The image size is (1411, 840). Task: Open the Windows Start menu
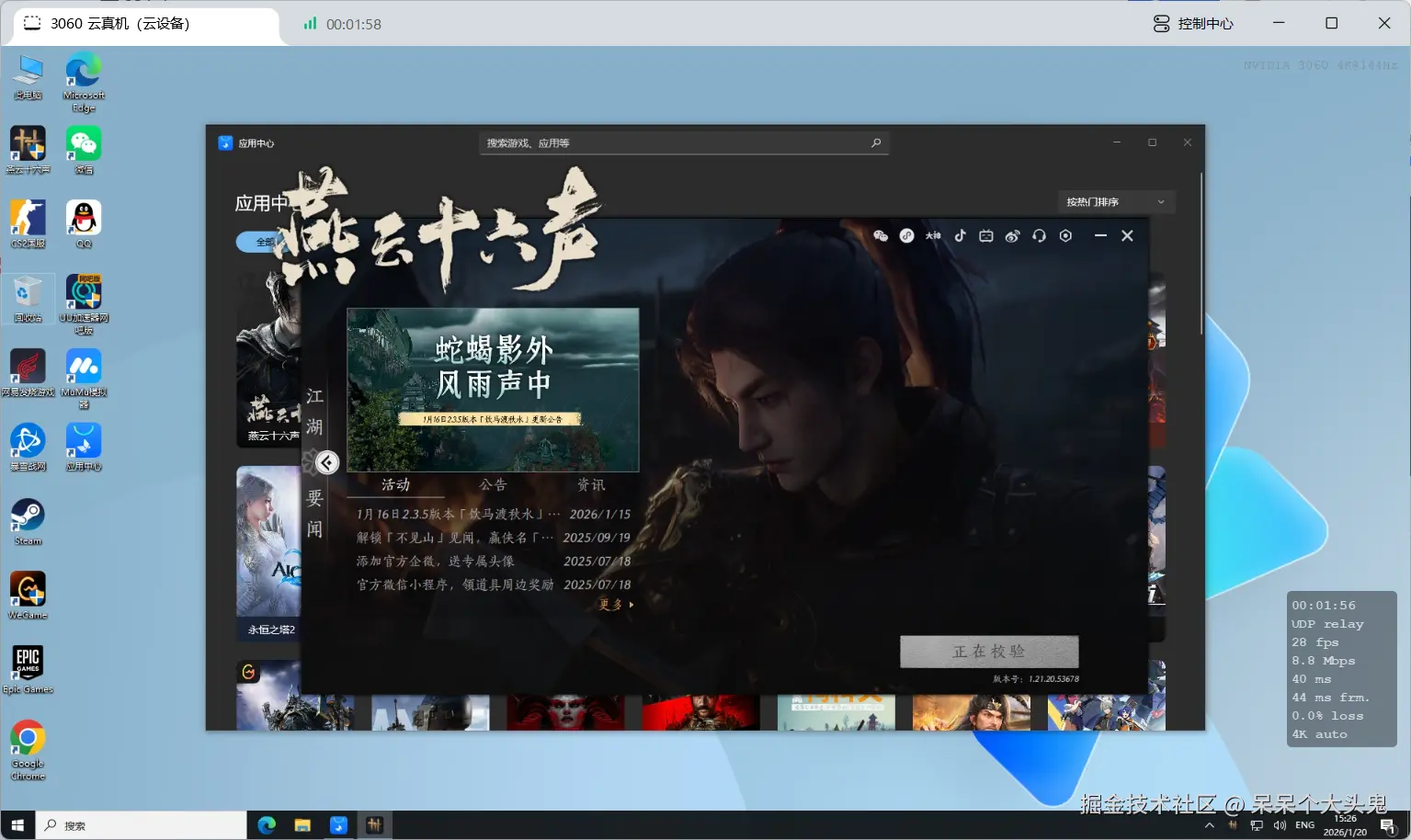point(17,825)
